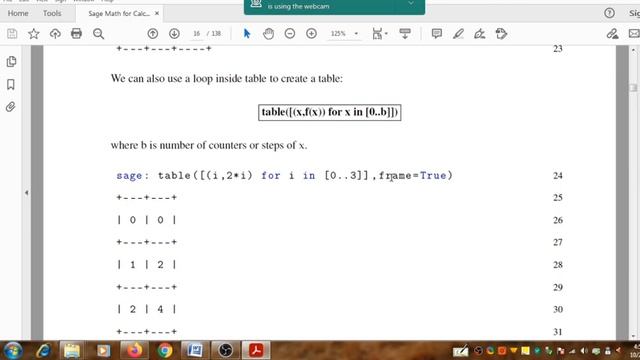Expand the webcam notification chevron
640x360 pixels.
click(x=411, y=3)
